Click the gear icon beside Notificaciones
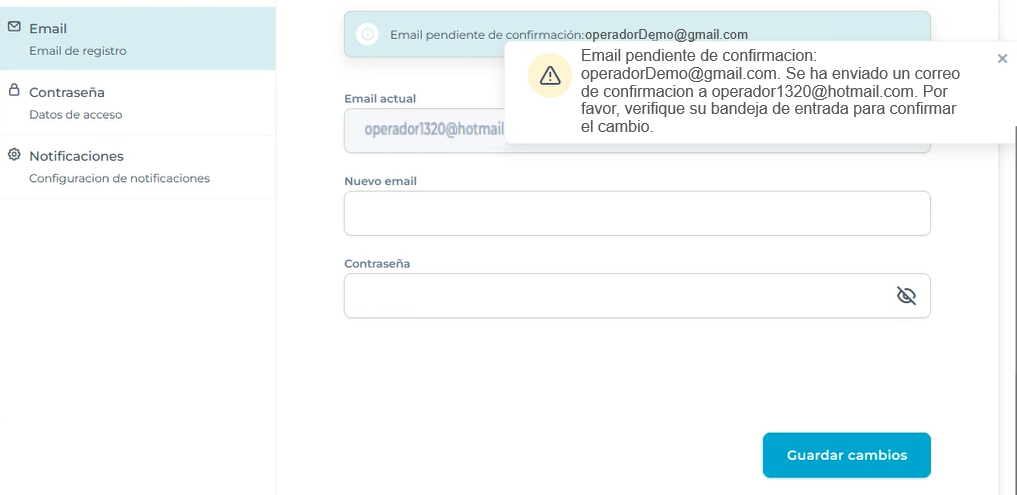 [x=14, y=155]
